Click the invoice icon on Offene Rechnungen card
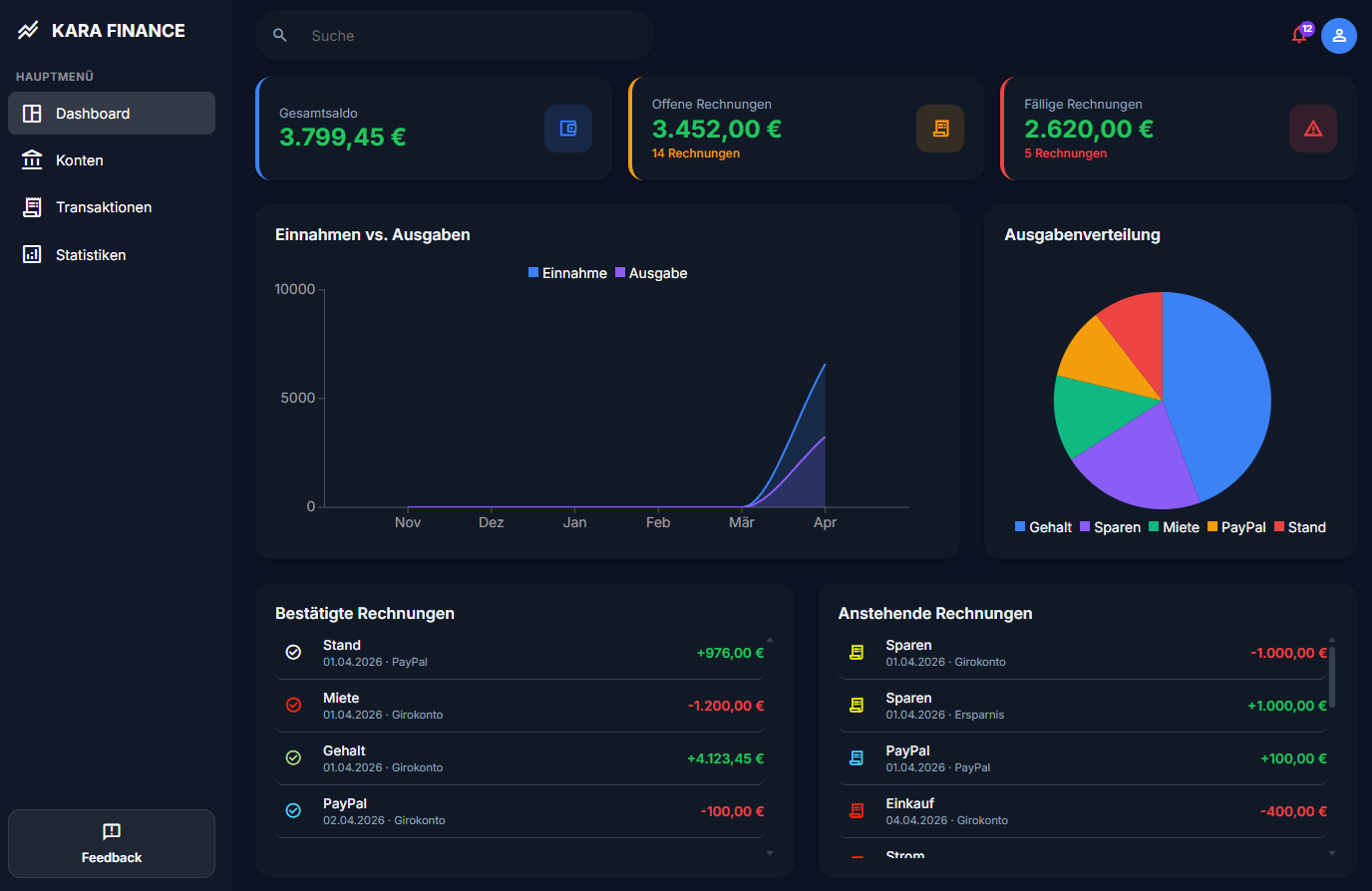 click(940, 129)
